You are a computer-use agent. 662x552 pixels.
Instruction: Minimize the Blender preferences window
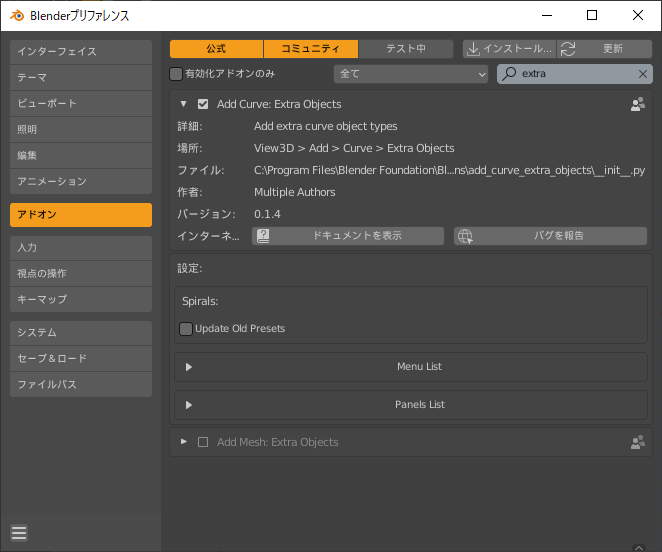point(547,16)
